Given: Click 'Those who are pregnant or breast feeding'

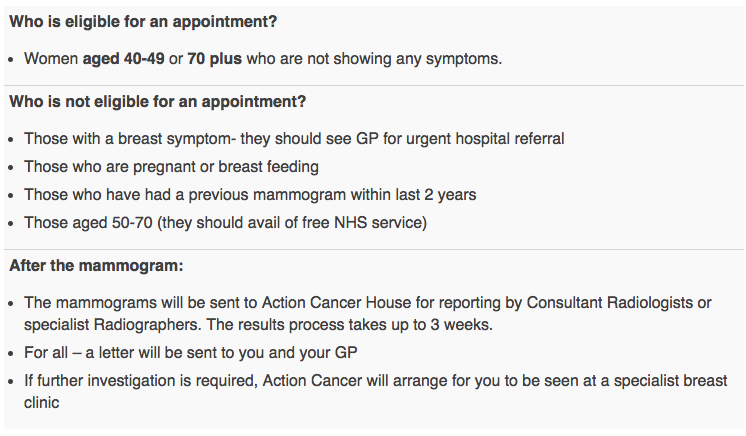Looking at the screenshot, I should pyautogui.click(x=171, y=167).
